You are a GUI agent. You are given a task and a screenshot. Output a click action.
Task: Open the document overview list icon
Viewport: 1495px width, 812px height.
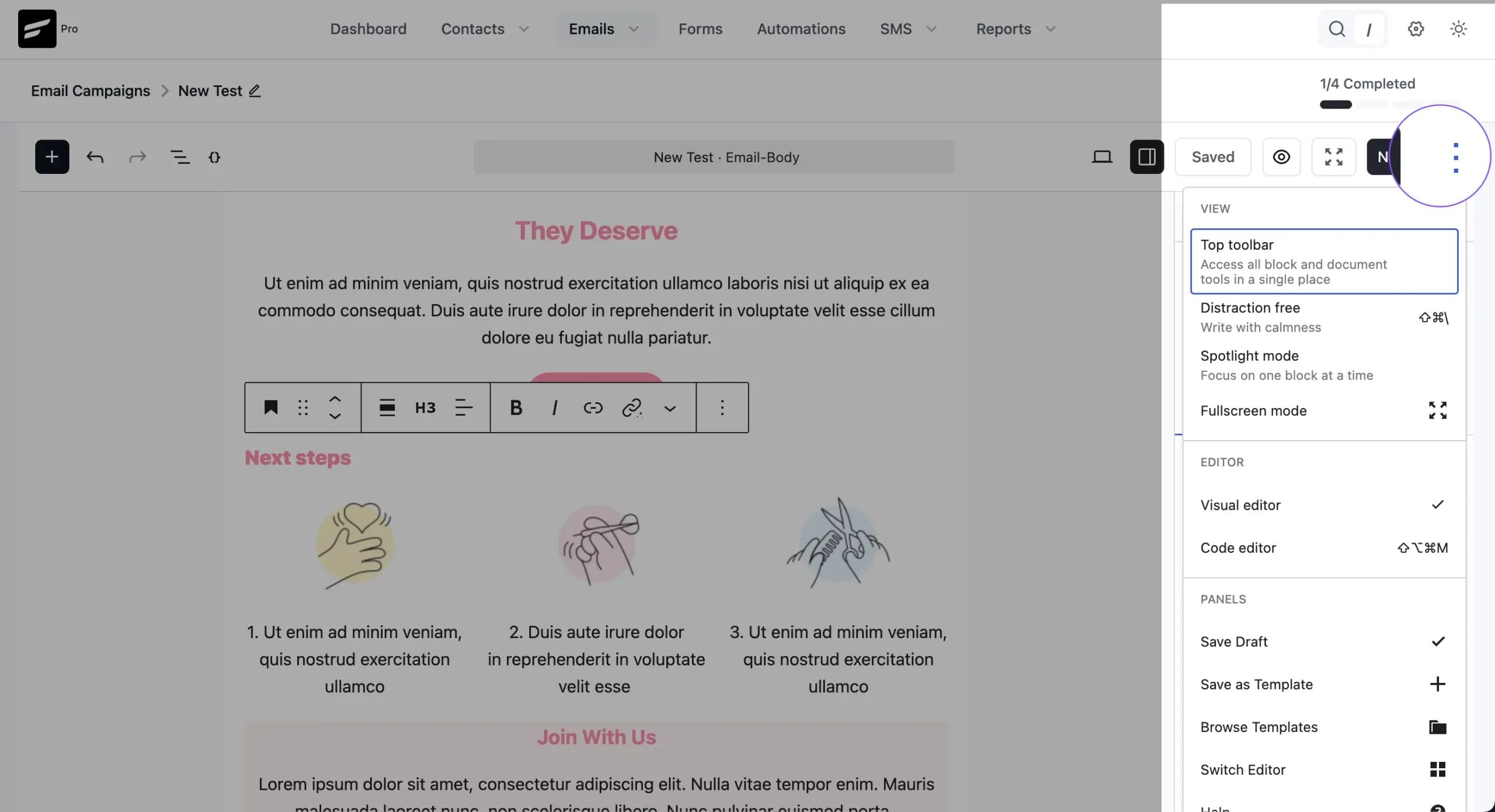coord(179,156)
